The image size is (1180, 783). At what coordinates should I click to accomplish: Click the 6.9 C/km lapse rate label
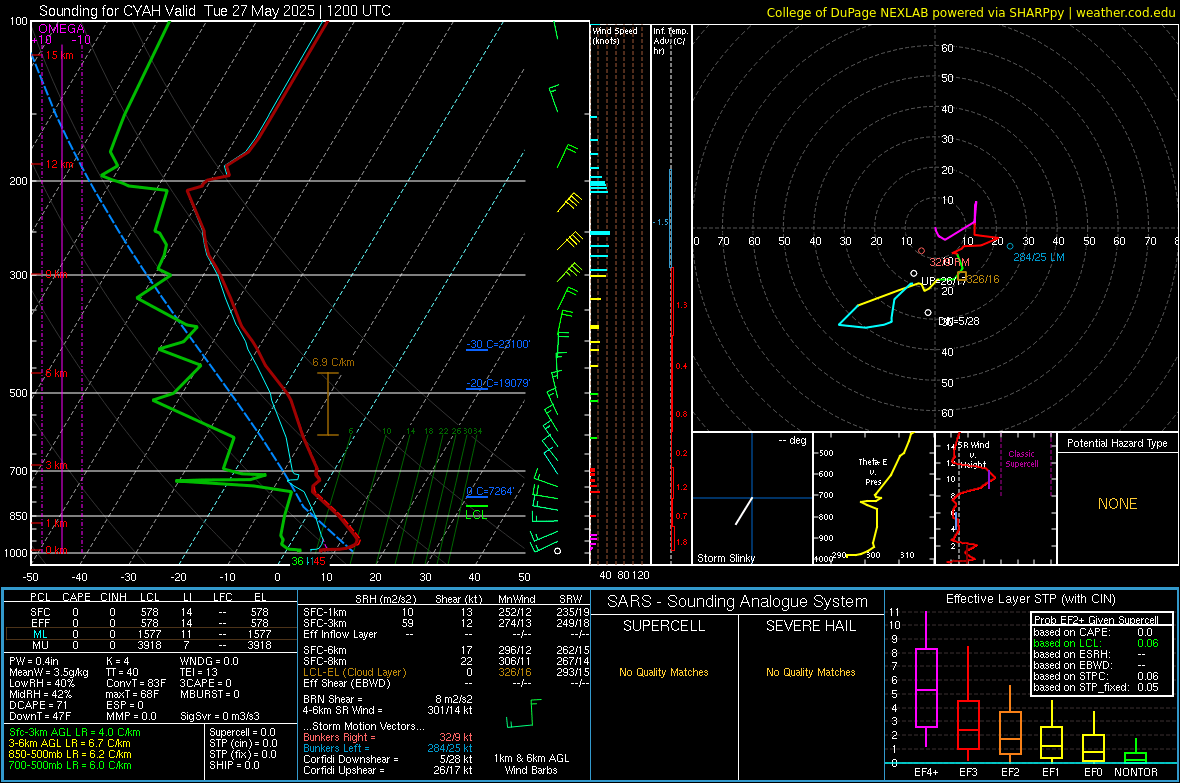333,362
